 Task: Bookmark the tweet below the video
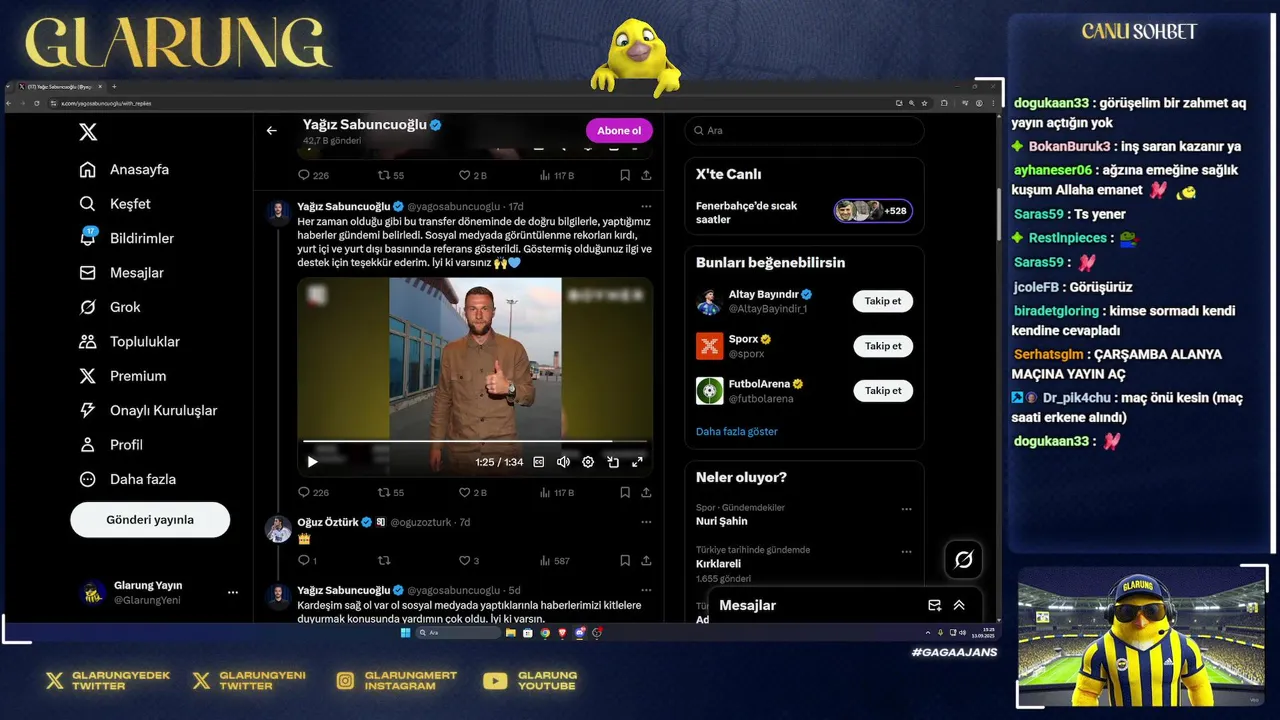[x=625, y=492]
